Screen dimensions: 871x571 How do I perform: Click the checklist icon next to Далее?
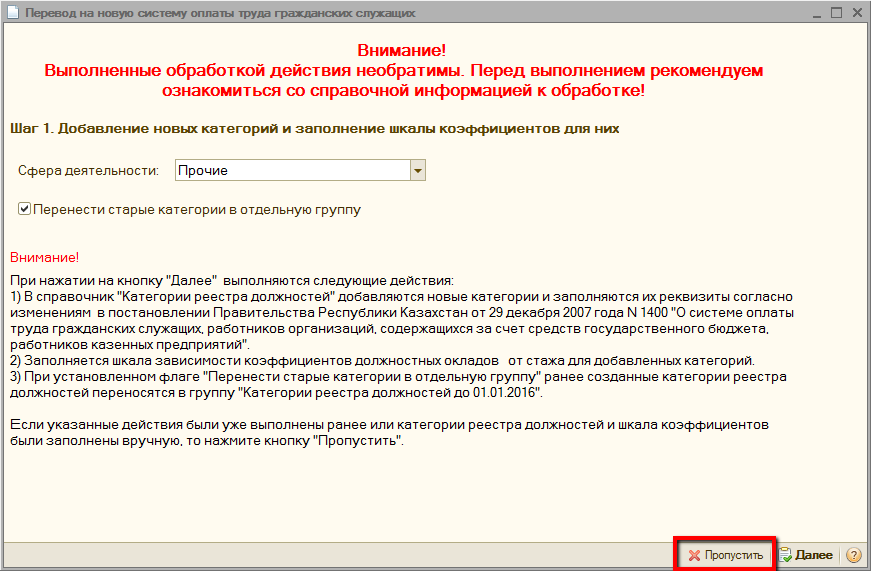(x=786, y=555)
